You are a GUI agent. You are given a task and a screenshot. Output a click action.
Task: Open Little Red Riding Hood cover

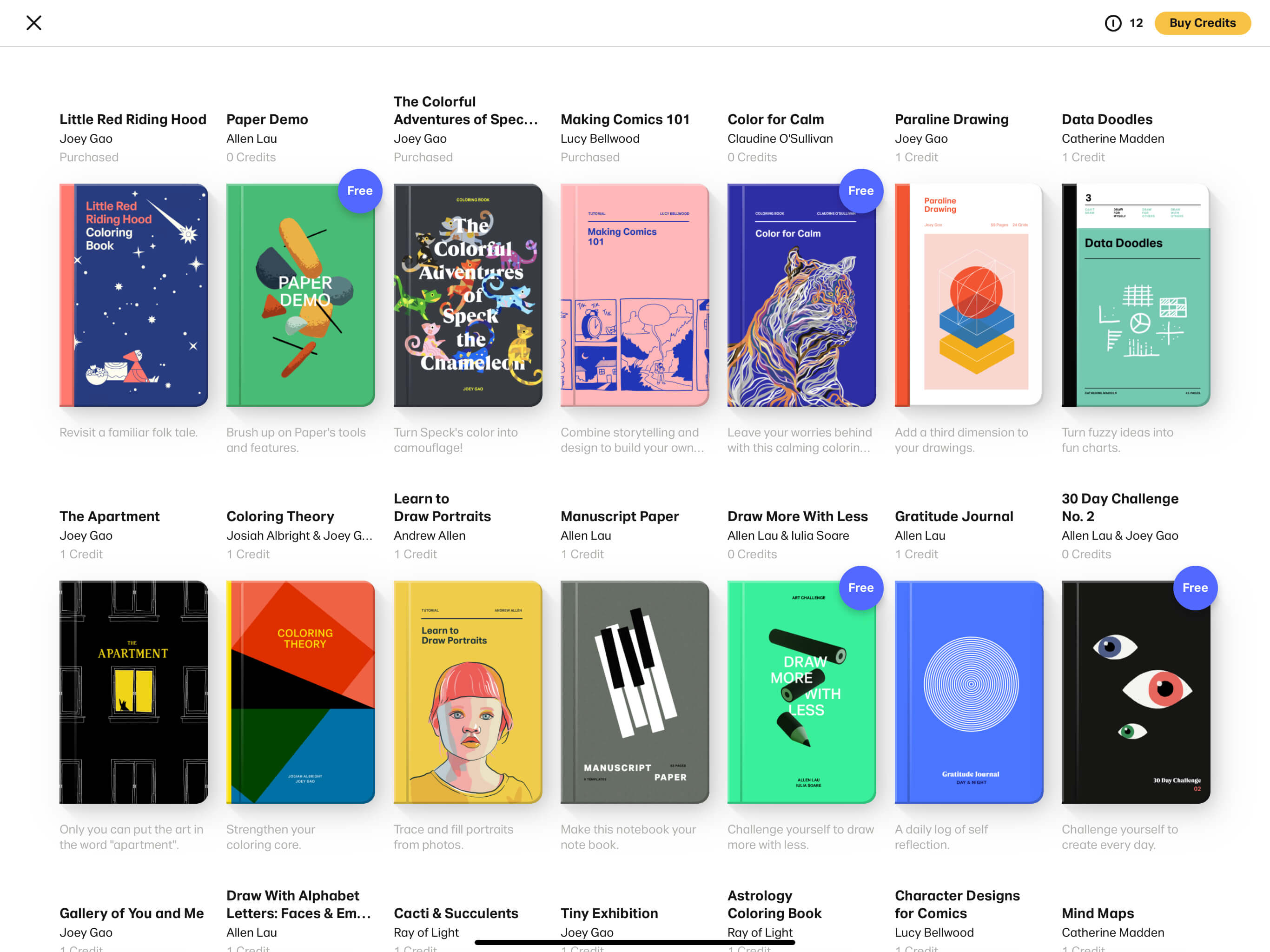[134, 295]
